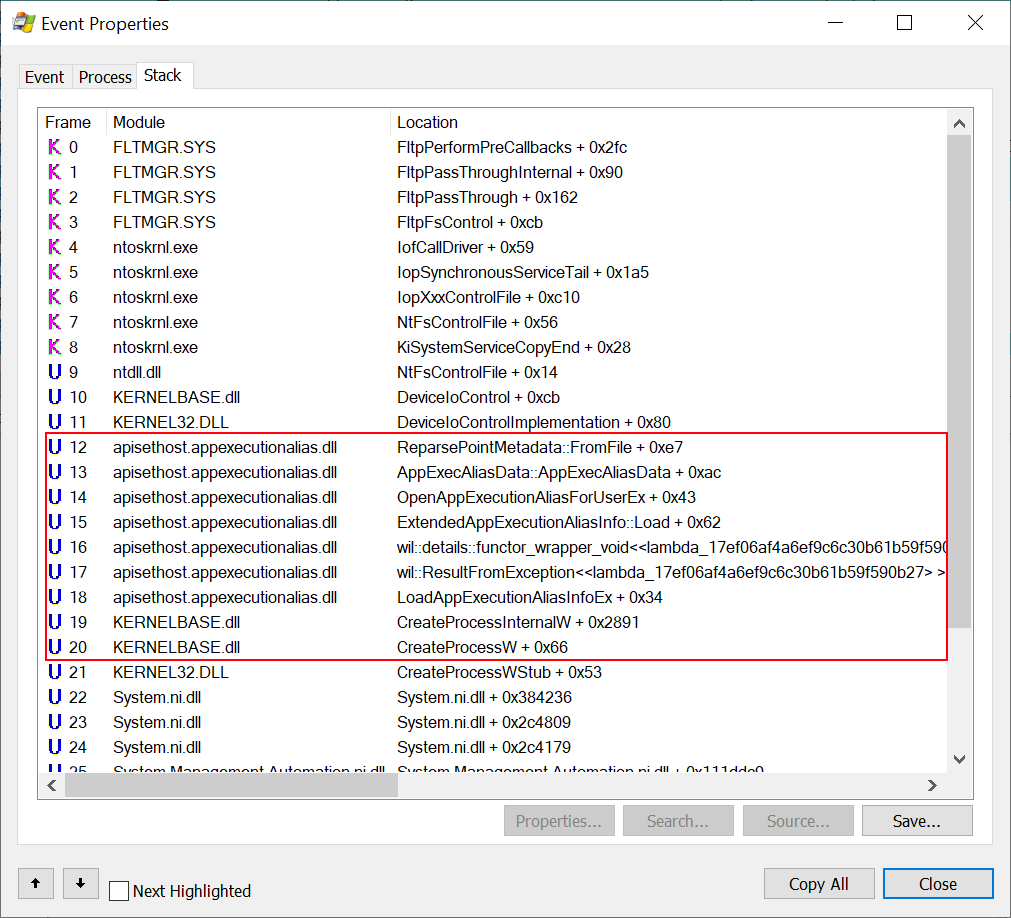Select the System.ni.dll + 0x2c4809 row
1011x918 pixels.
click(x=493, y=723)
